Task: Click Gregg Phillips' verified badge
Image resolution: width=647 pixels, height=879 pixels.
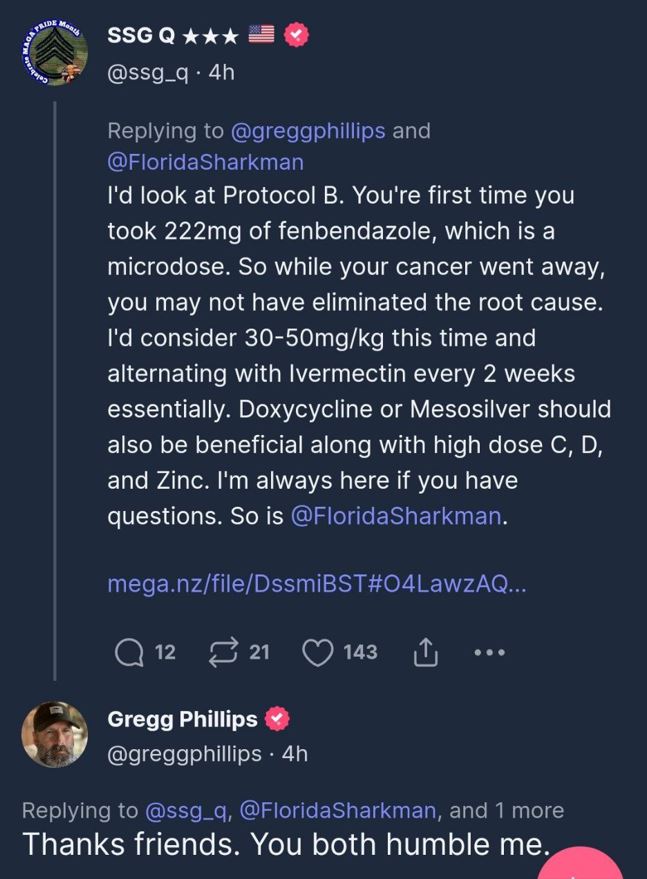Action: 278,719
